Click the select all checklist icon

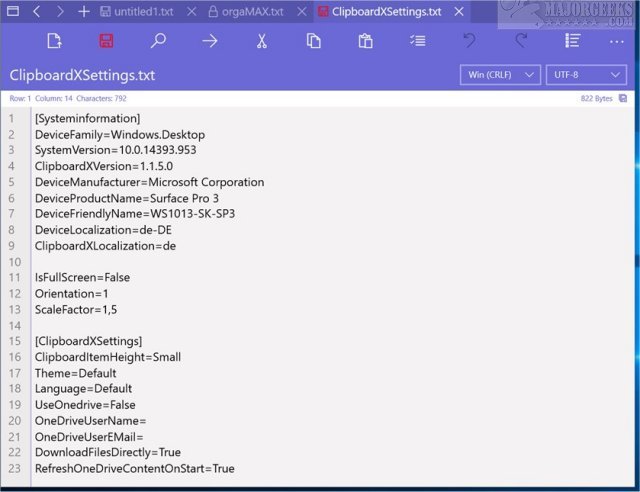(418, 41)
